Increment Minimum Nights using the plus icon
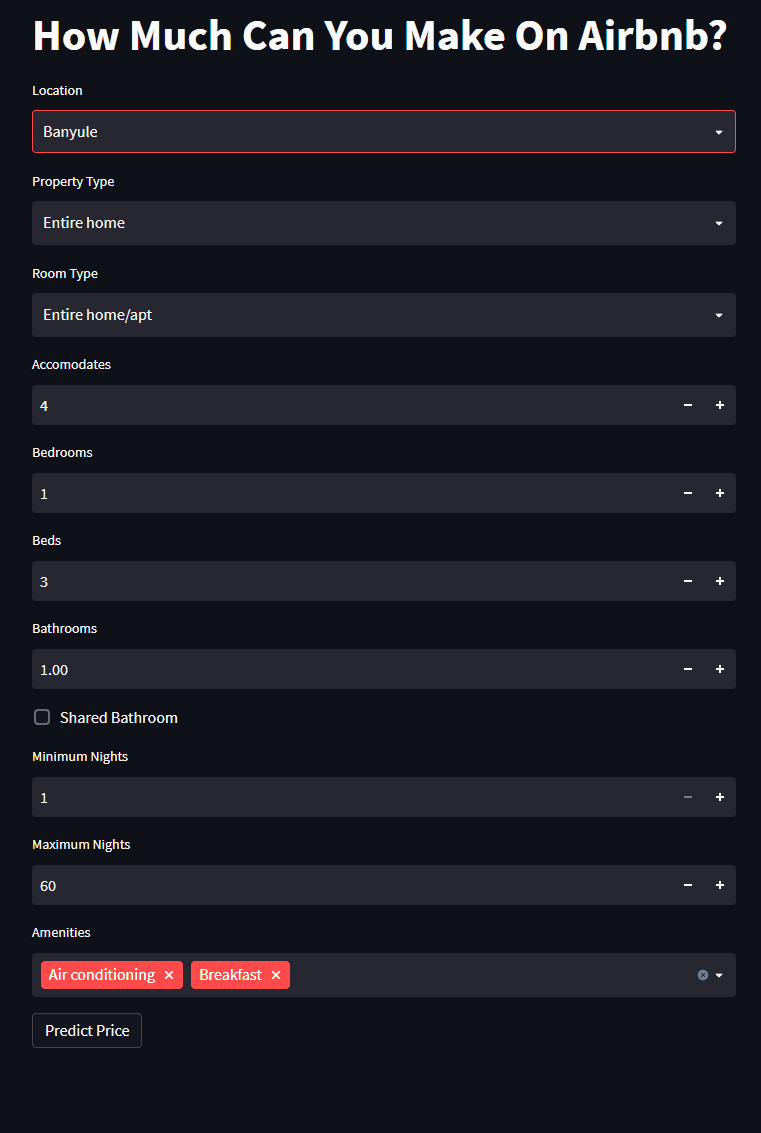 pos(719,797)
